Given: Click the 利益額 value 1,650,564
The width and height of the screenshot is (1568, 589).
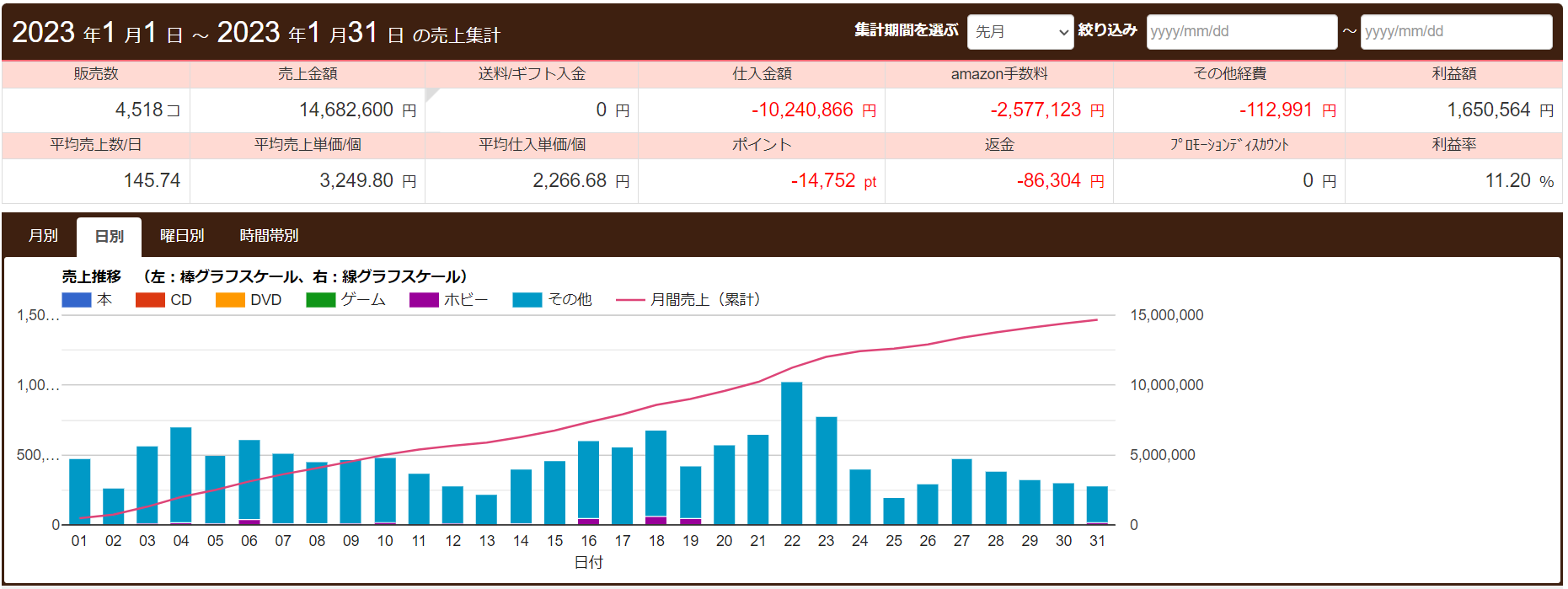Looking at the screenshot, I should pyautogui.click(x=1488, y=110).
